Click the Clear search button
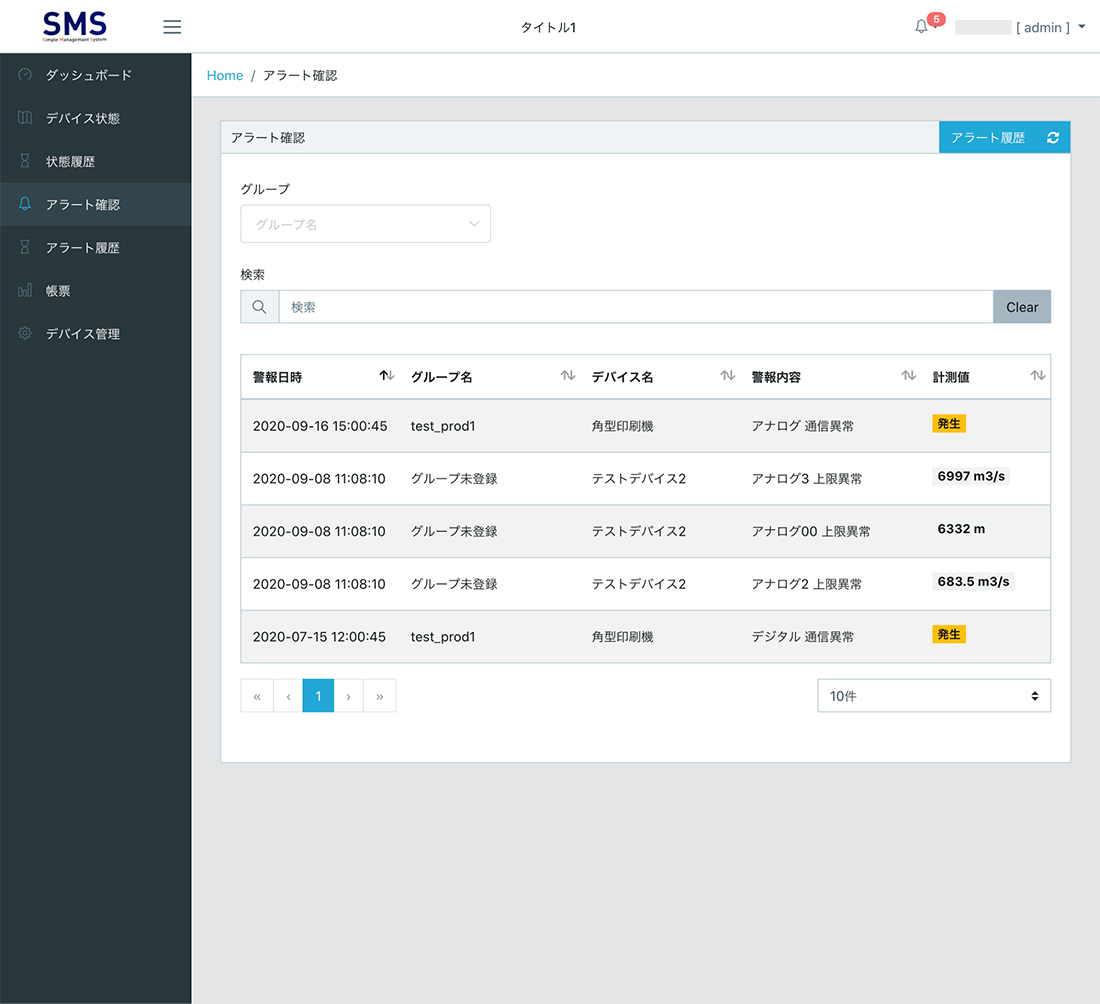Screen dimensions: 1100x1004 click(1021, 307)
